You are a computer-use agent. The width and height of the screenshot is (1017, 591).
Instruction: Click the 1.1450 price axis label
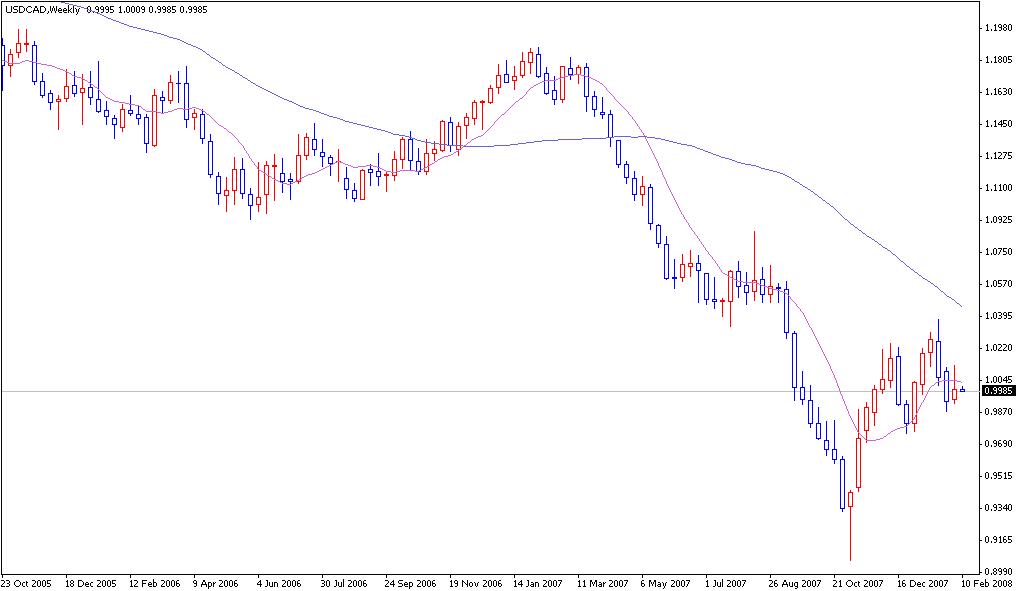tap(999, 123)
